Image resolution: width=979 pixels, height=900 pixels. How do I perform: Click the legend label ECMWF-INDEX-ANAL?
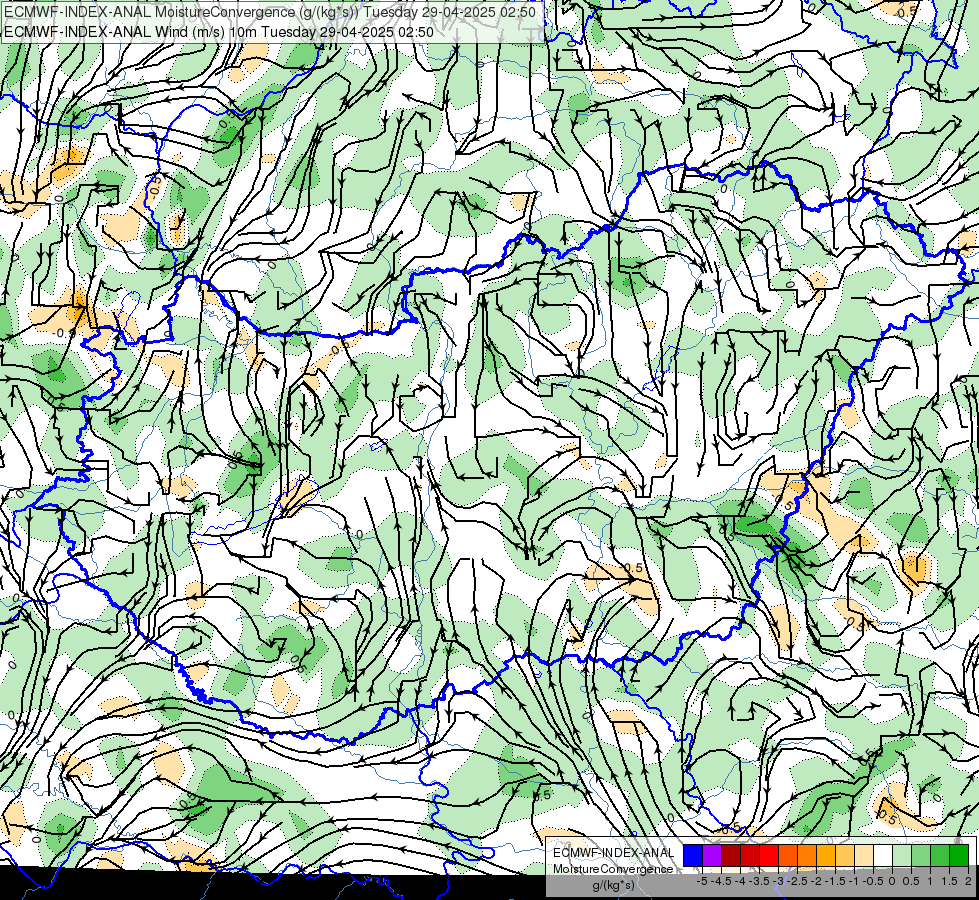pos(614,853)
